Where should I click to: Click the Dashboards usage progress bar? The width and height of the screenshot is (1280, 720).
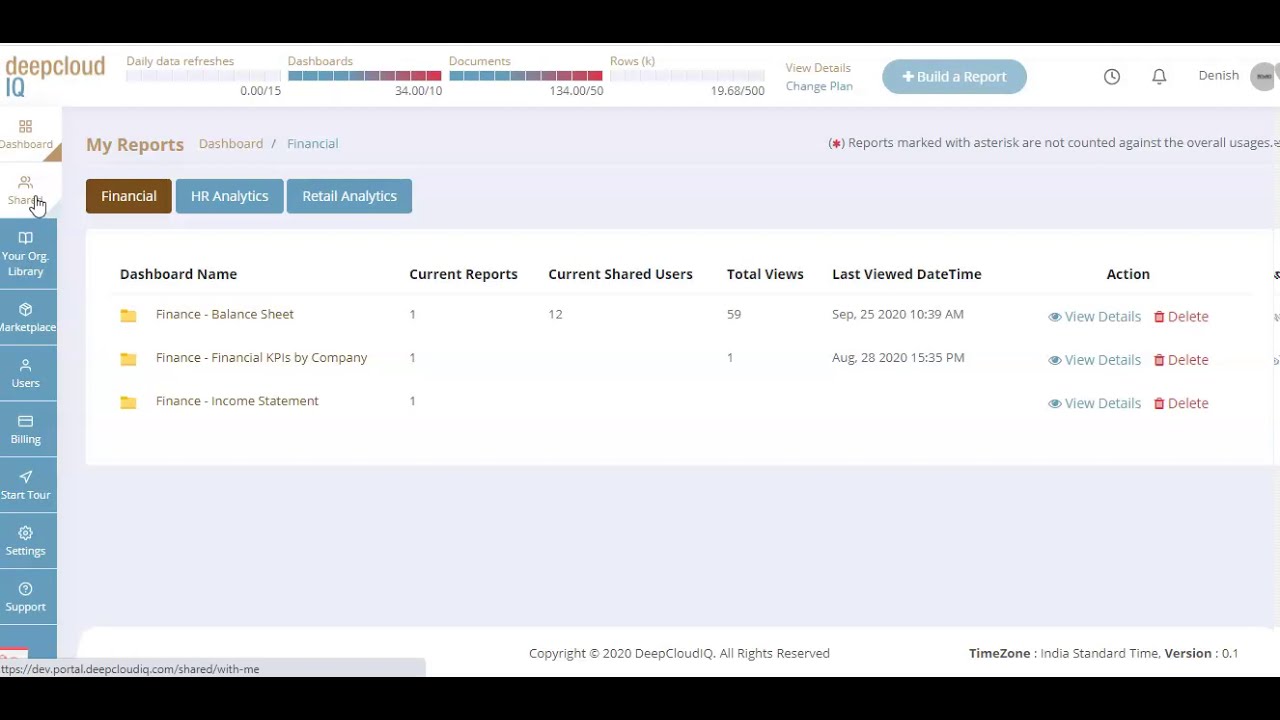(x=364, y=76)
